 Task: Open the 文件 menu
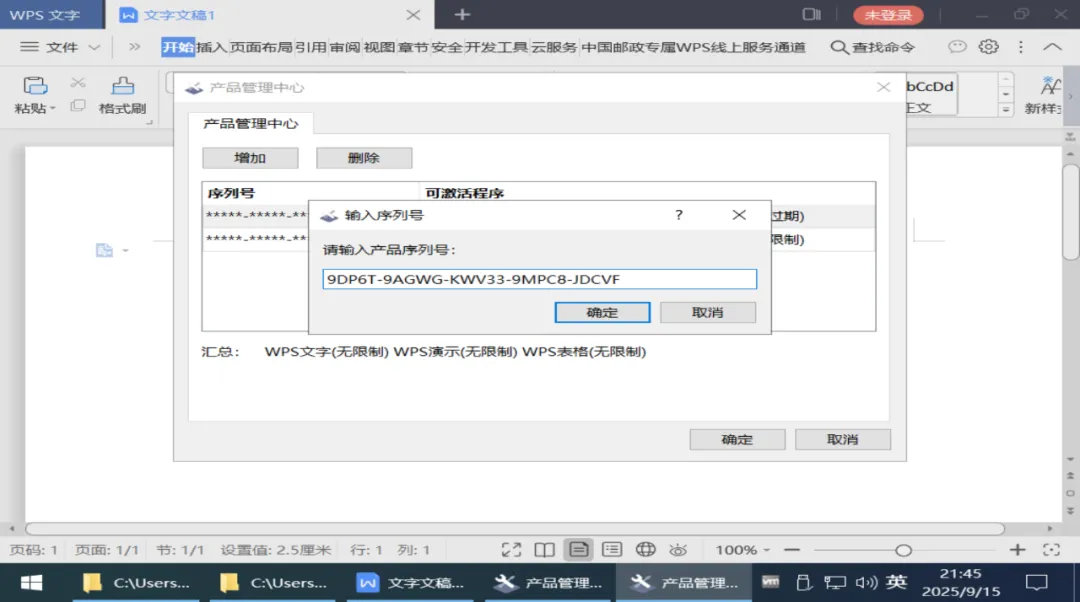coord(61,47)
